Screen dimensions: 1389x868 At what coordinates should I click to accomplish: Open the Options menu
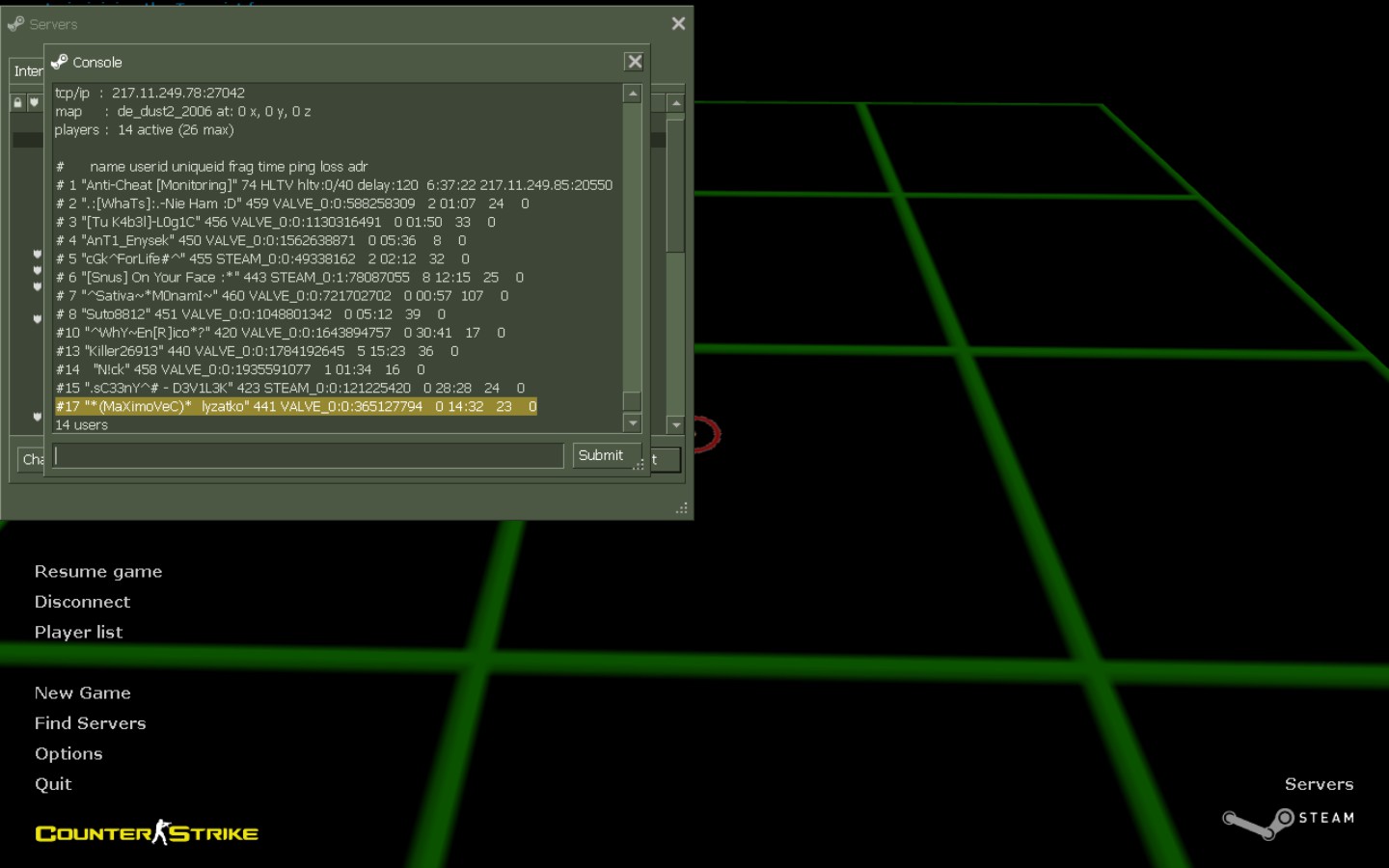point(68,754)
